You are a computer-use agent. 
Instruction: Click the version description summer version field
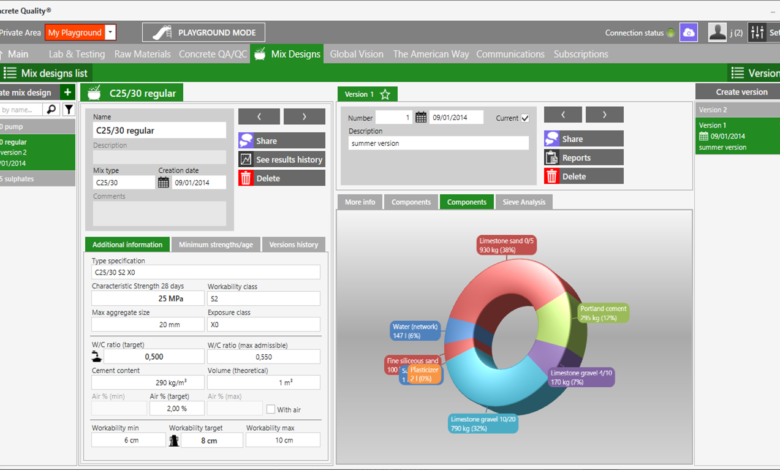438,143
